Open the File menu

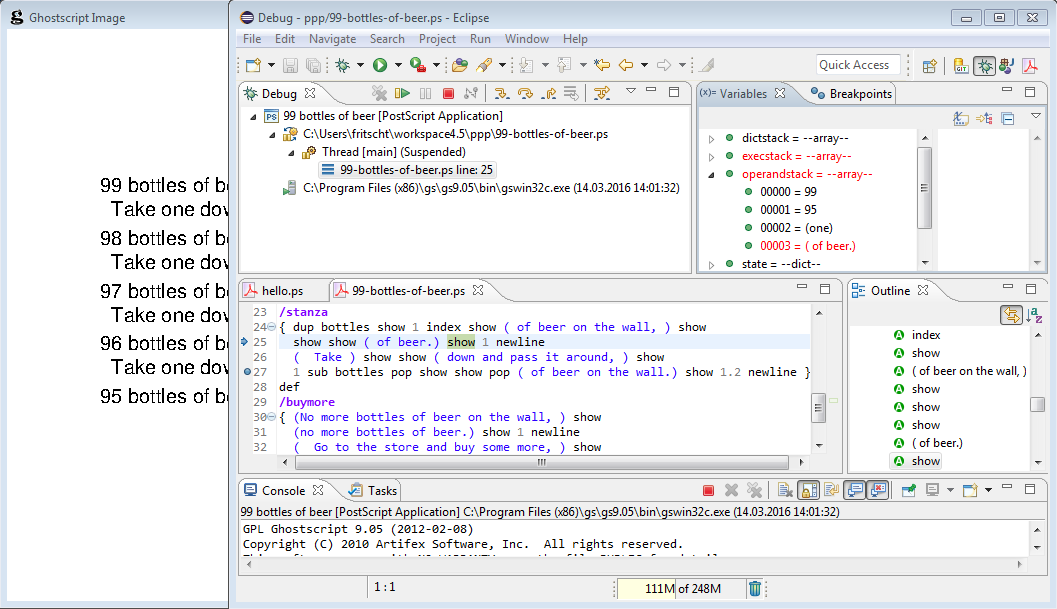[x=251, y=39]
